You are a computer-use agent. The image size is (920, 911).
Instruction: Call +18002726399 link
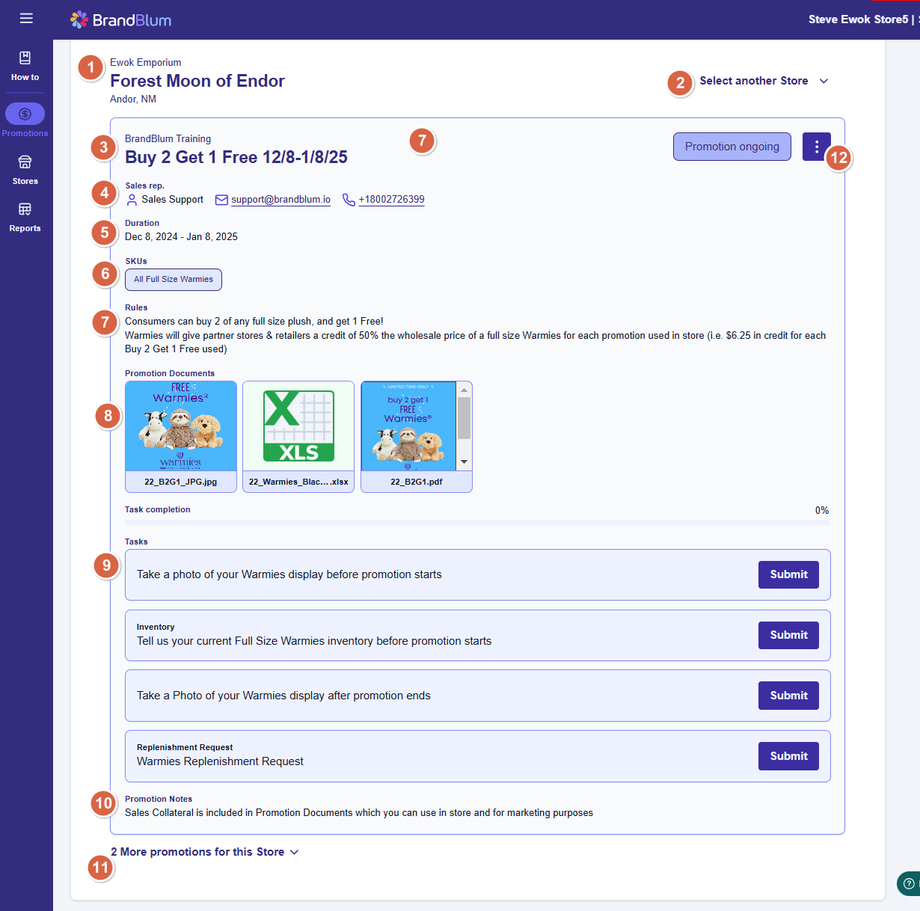391,199
